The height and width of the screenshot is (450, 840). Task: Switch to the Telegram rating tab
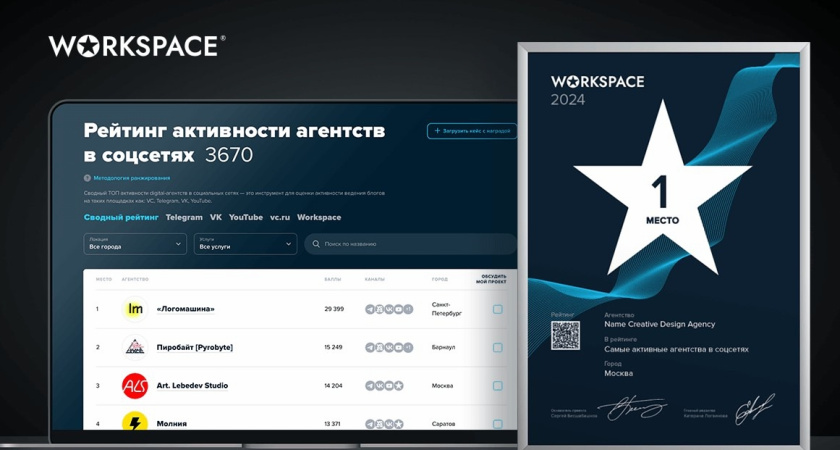coord(184,217)
